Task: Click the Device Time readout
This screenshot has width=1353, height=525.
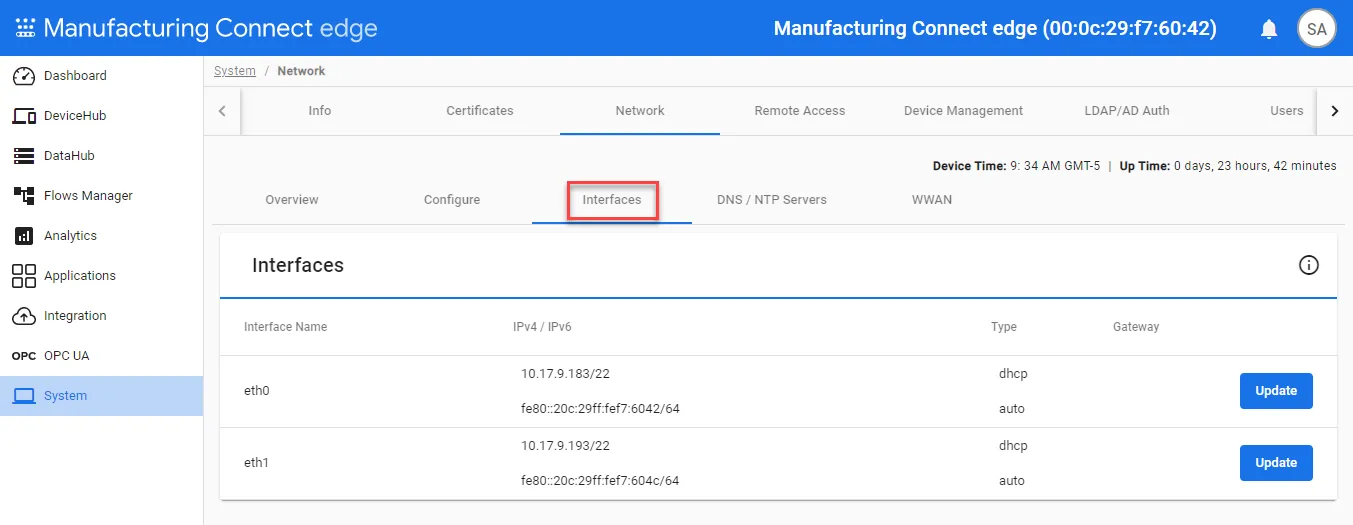Action: point(1016,166)
